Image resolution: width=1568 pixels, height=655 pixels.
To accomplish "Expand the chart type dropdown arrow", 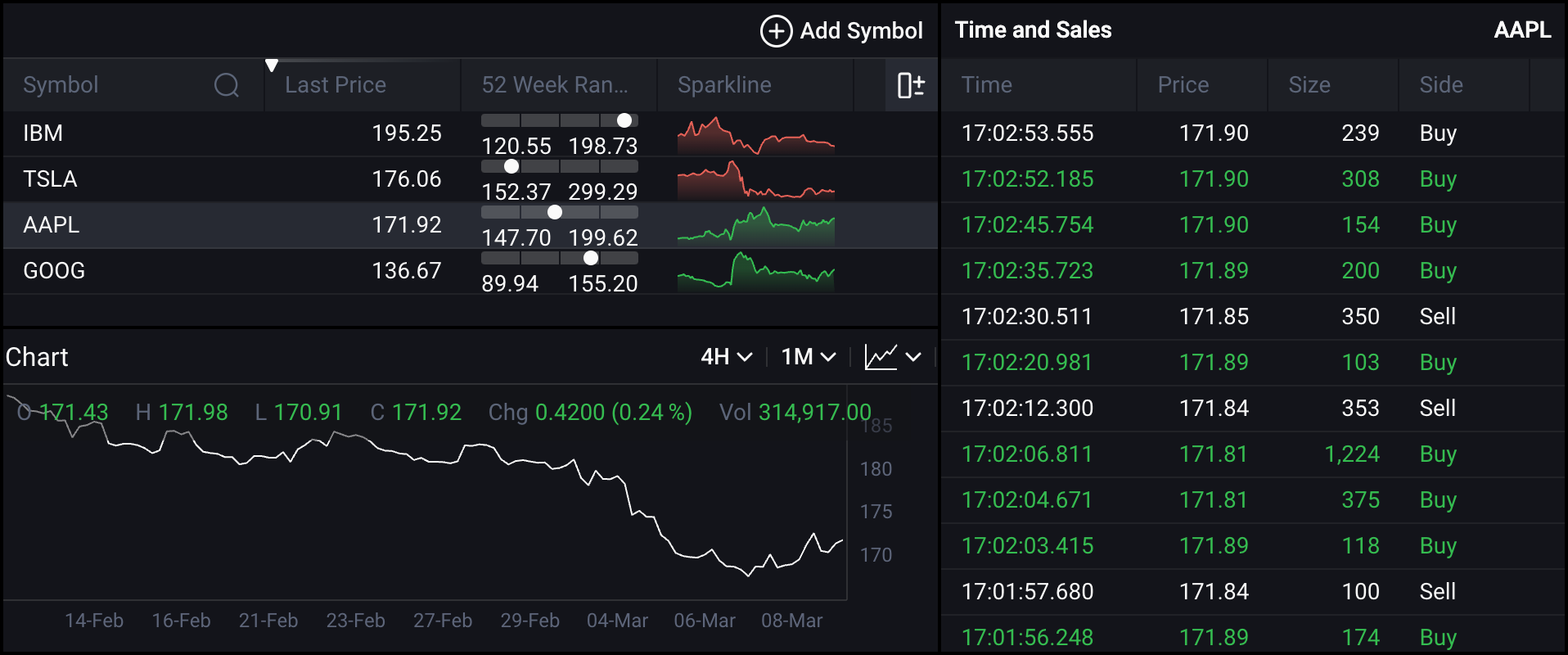I will coord(913,357).
